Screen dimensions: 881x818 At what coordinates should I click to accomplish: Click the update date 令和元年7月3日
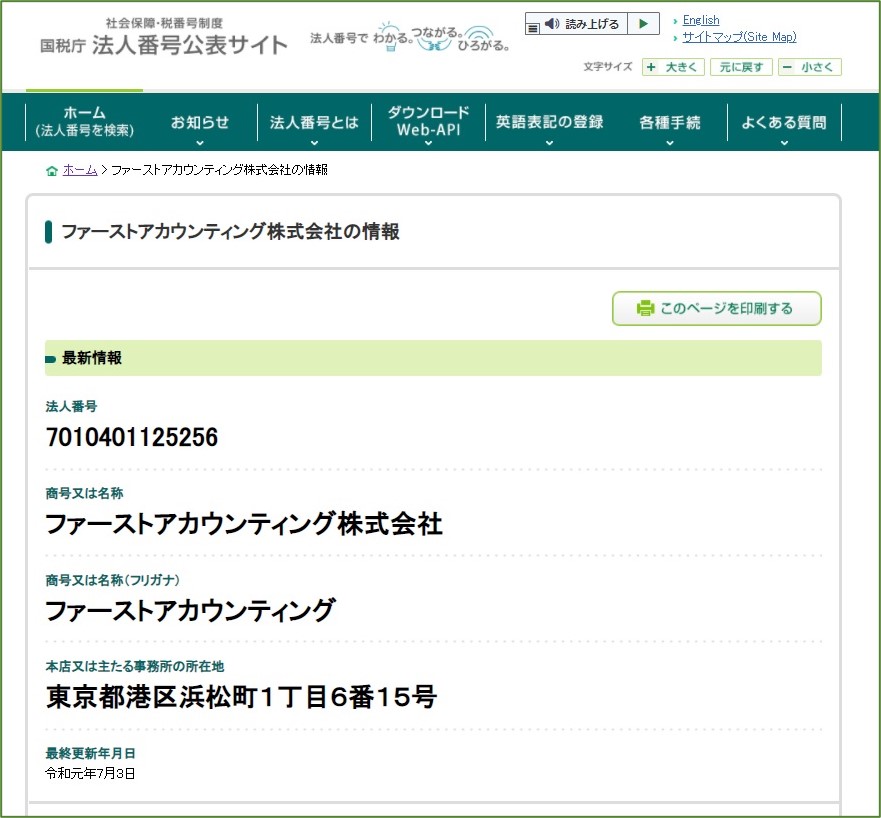(90, 774)
